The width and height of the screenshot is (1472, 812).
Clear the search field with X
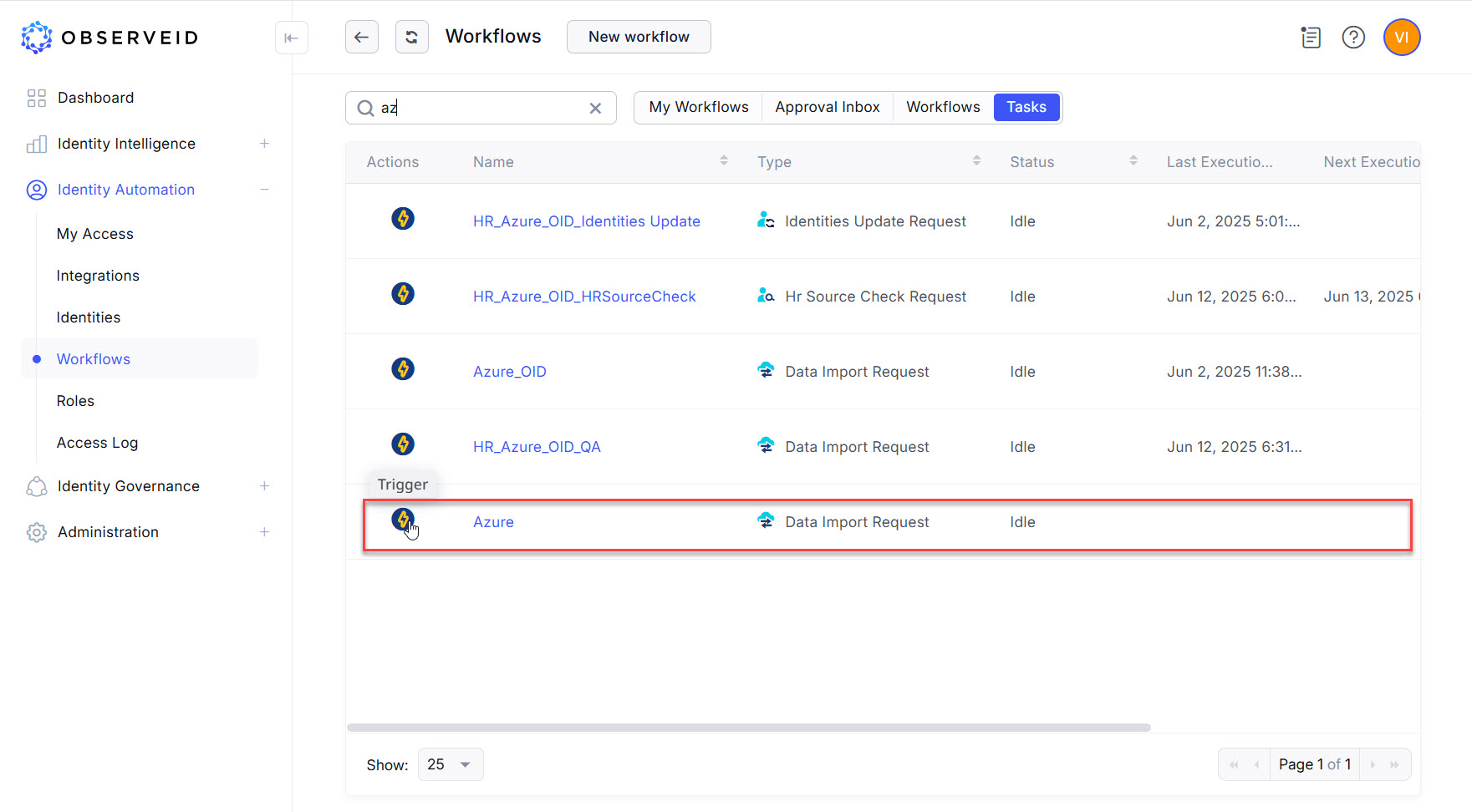[595, 108]
